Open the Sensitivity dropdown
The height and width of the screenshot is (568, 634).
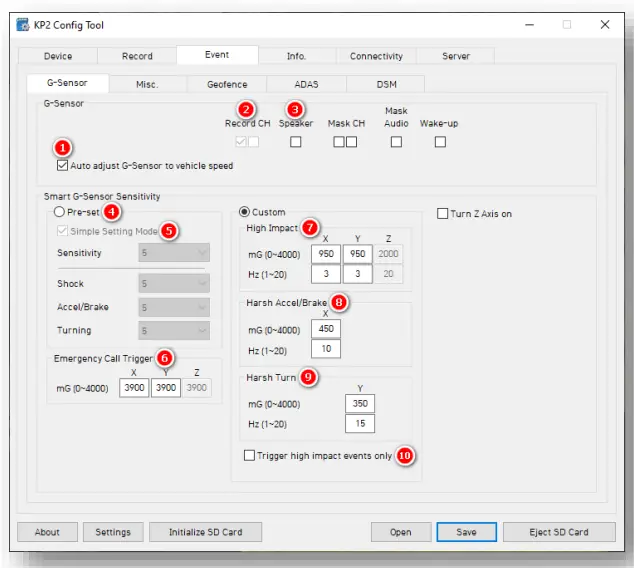coord(174,253)
